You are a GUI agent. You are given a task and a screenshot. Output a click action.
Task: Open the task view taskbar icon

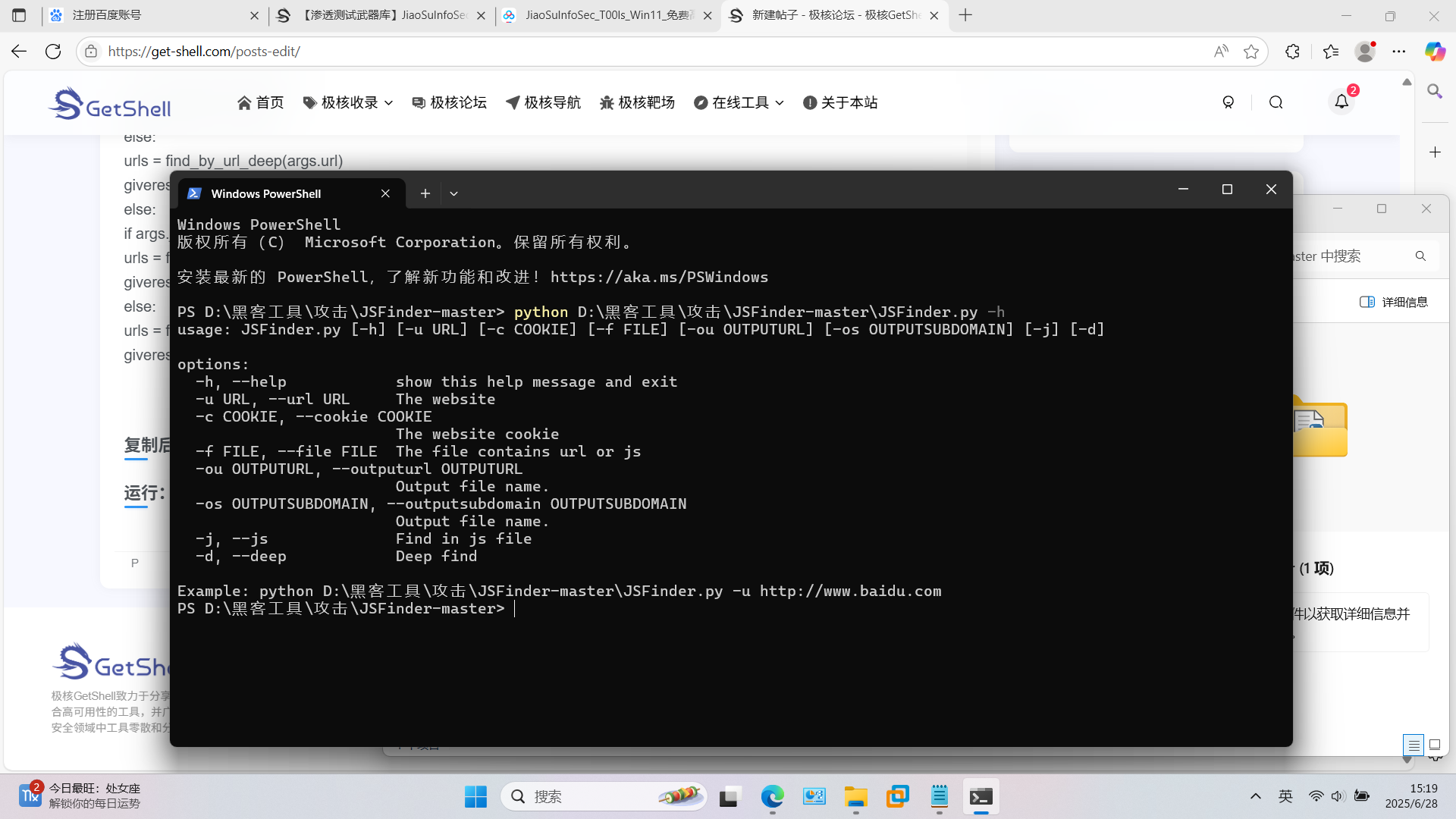(730, 796)
